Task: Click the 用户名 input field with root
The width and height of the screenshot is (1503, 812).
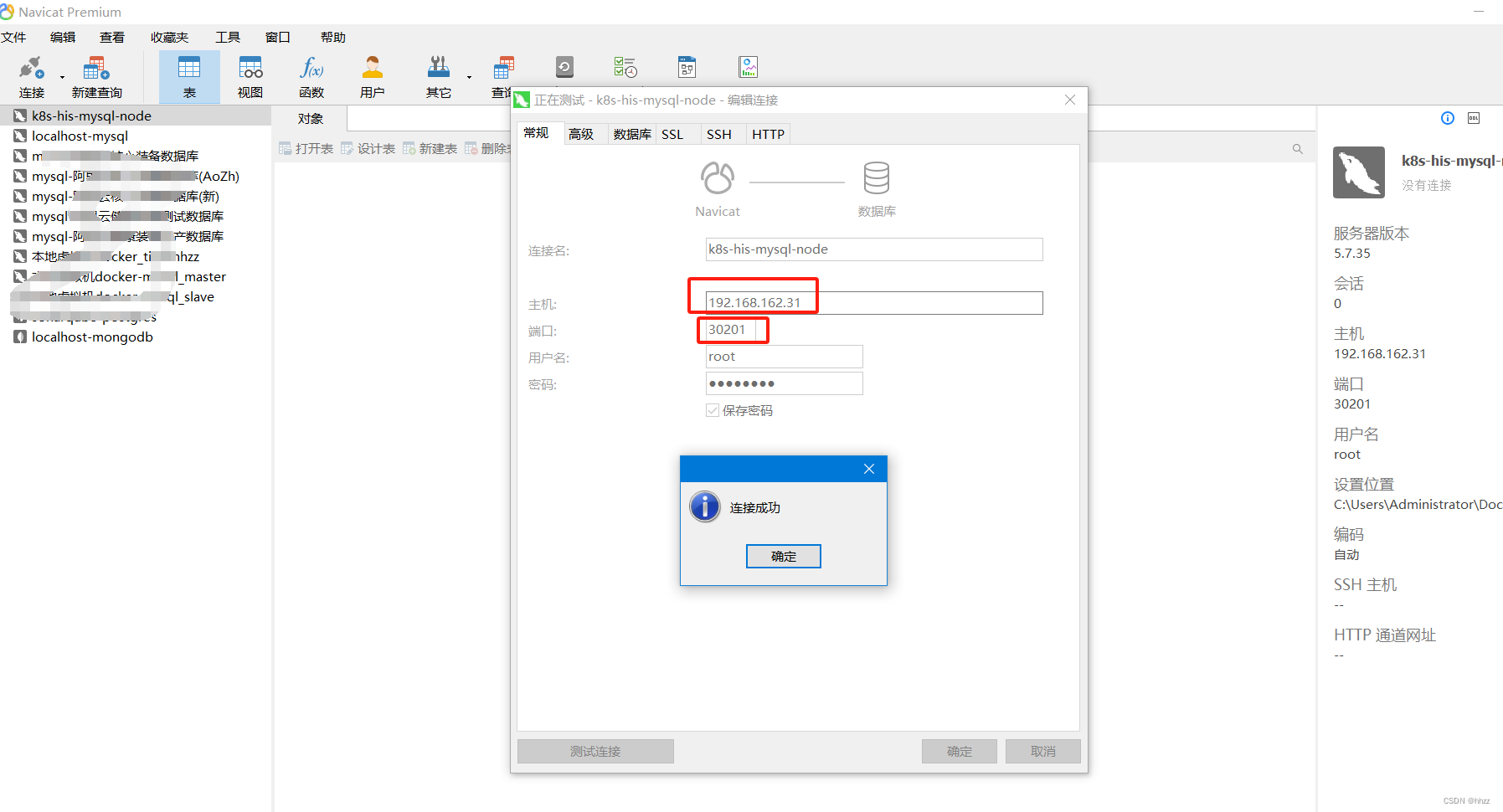Action: point(784,357)
